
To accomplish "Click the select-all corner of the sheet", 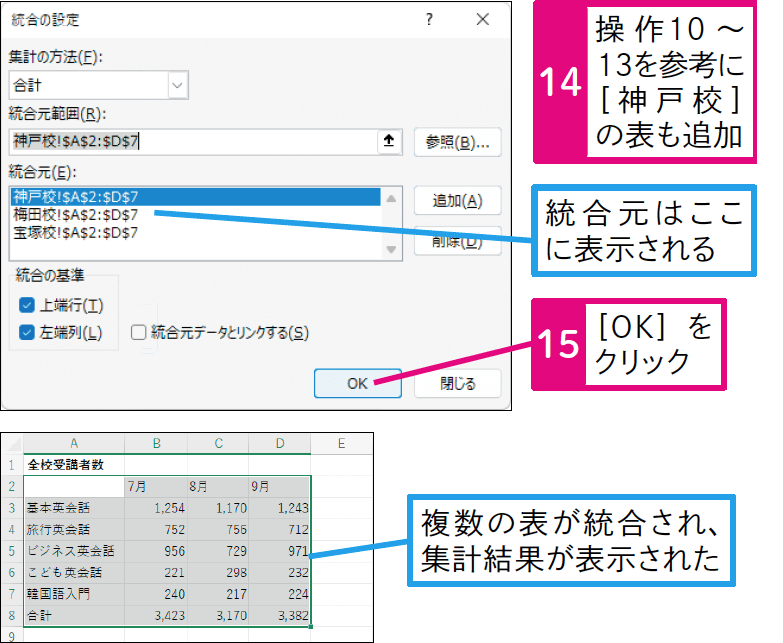I will point(12,443).
